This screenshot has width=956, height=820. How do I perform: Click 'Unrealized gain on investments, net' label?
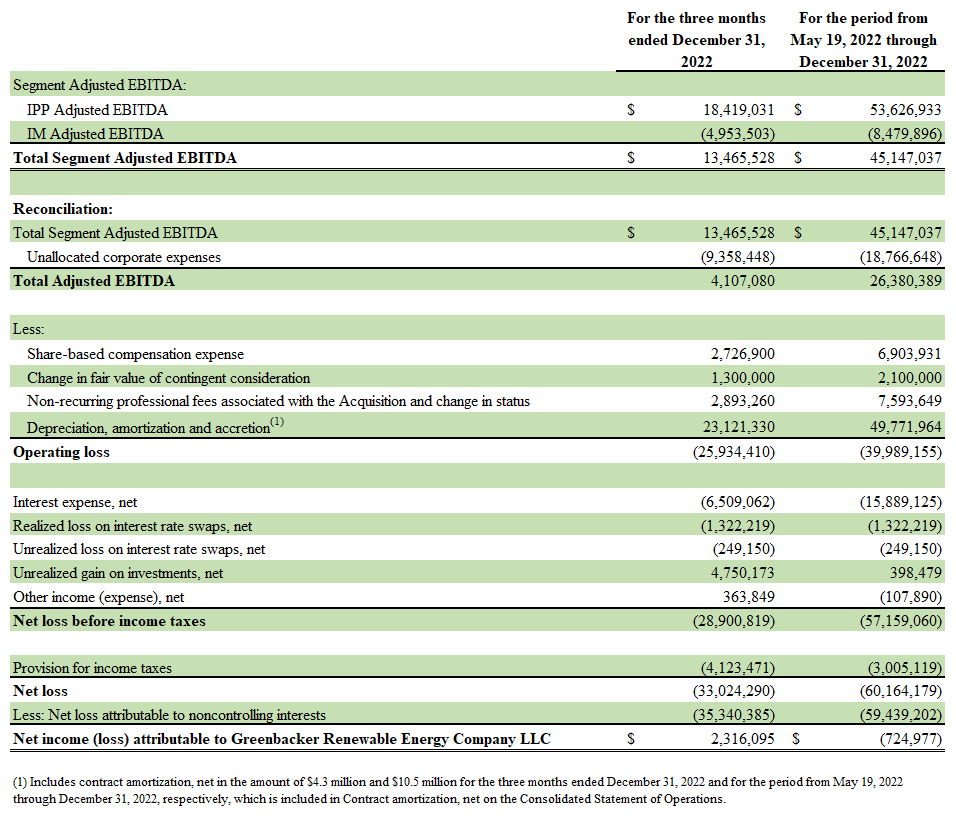[x=118, y=573]
